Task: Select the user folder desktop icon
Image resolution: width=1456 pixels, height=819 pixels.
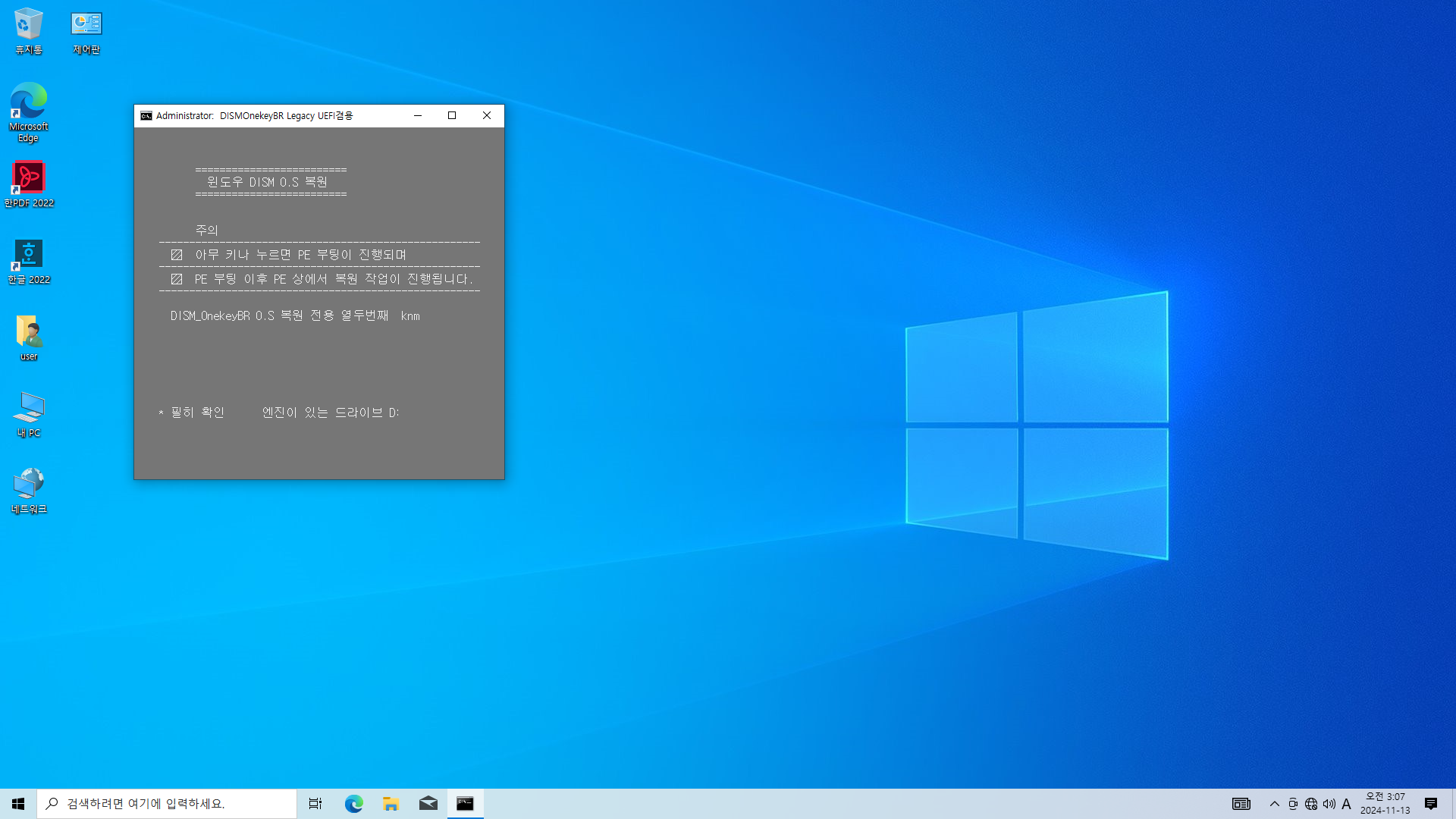Action: click(x=29, y=338)
